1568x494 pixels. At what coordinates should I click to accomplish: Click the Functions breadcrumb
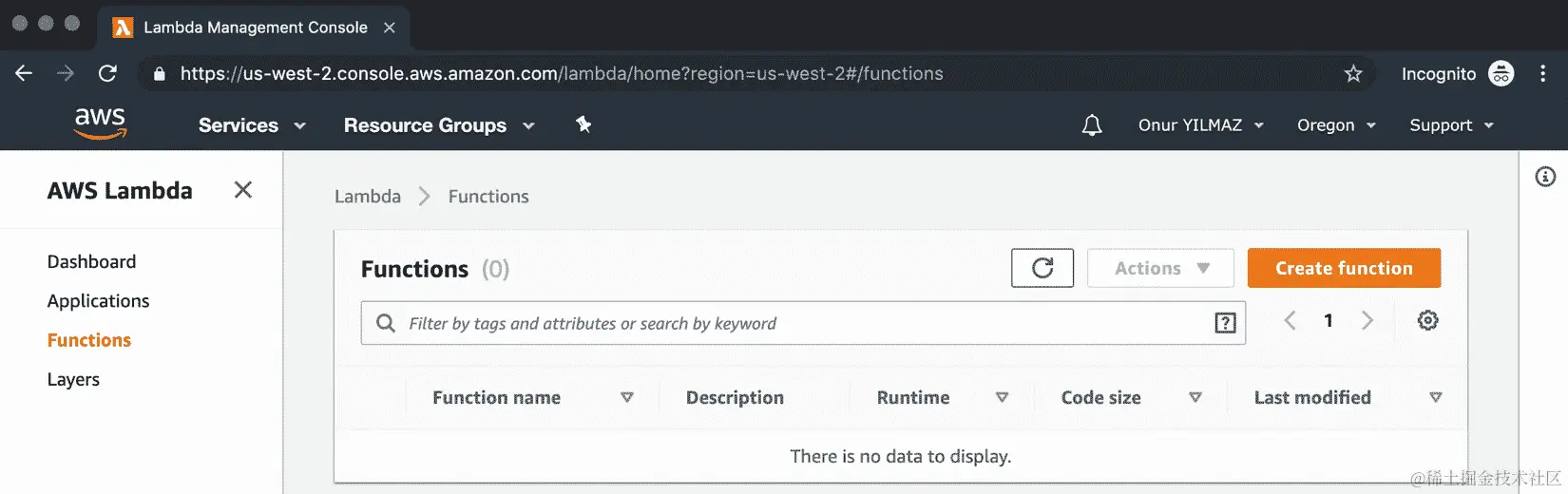point(488,197)
